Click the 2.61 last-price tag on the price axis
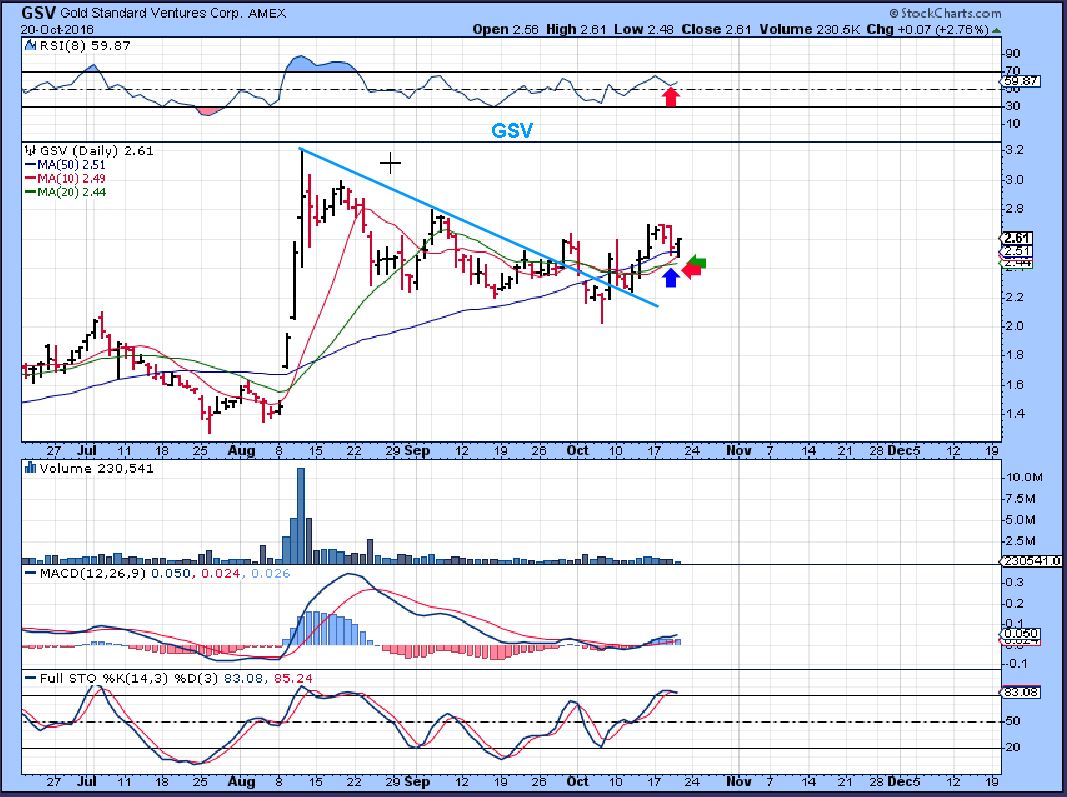The height and width of the screenshot is (797, 1067). pyautogui.click(x=1017, y=238)
